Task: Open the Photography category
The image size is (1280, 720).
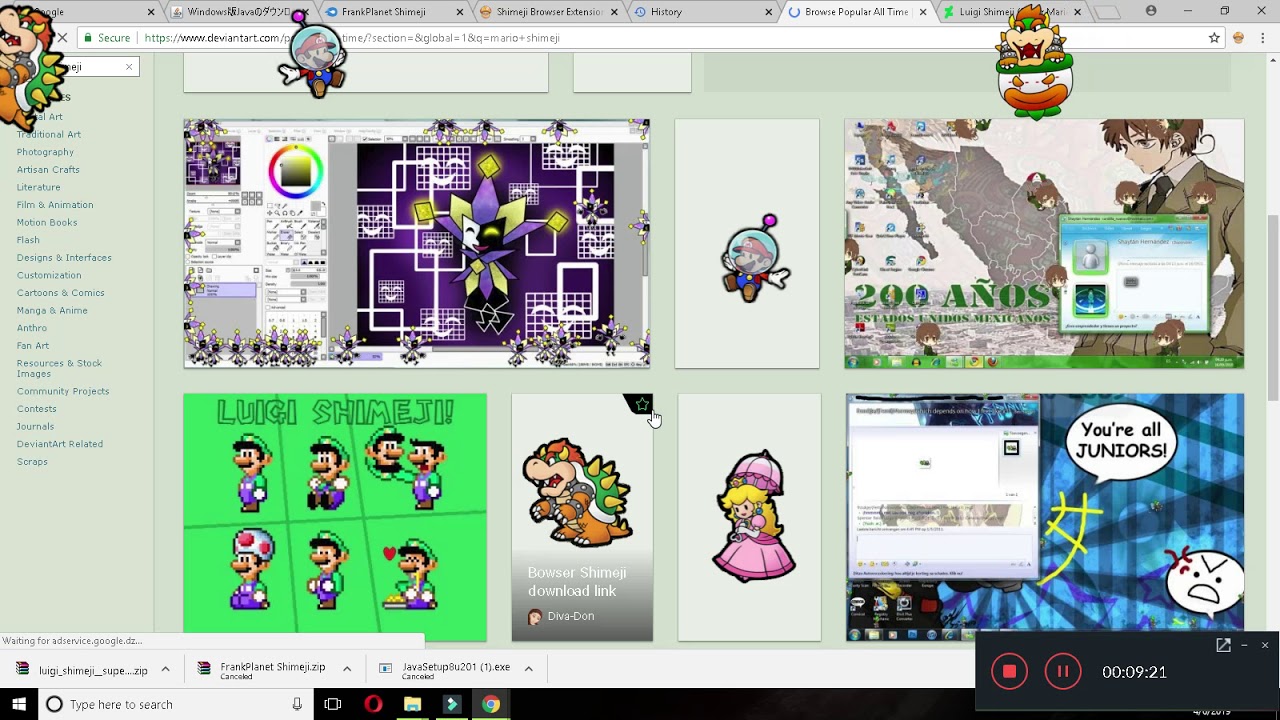Action: (45, 152)
